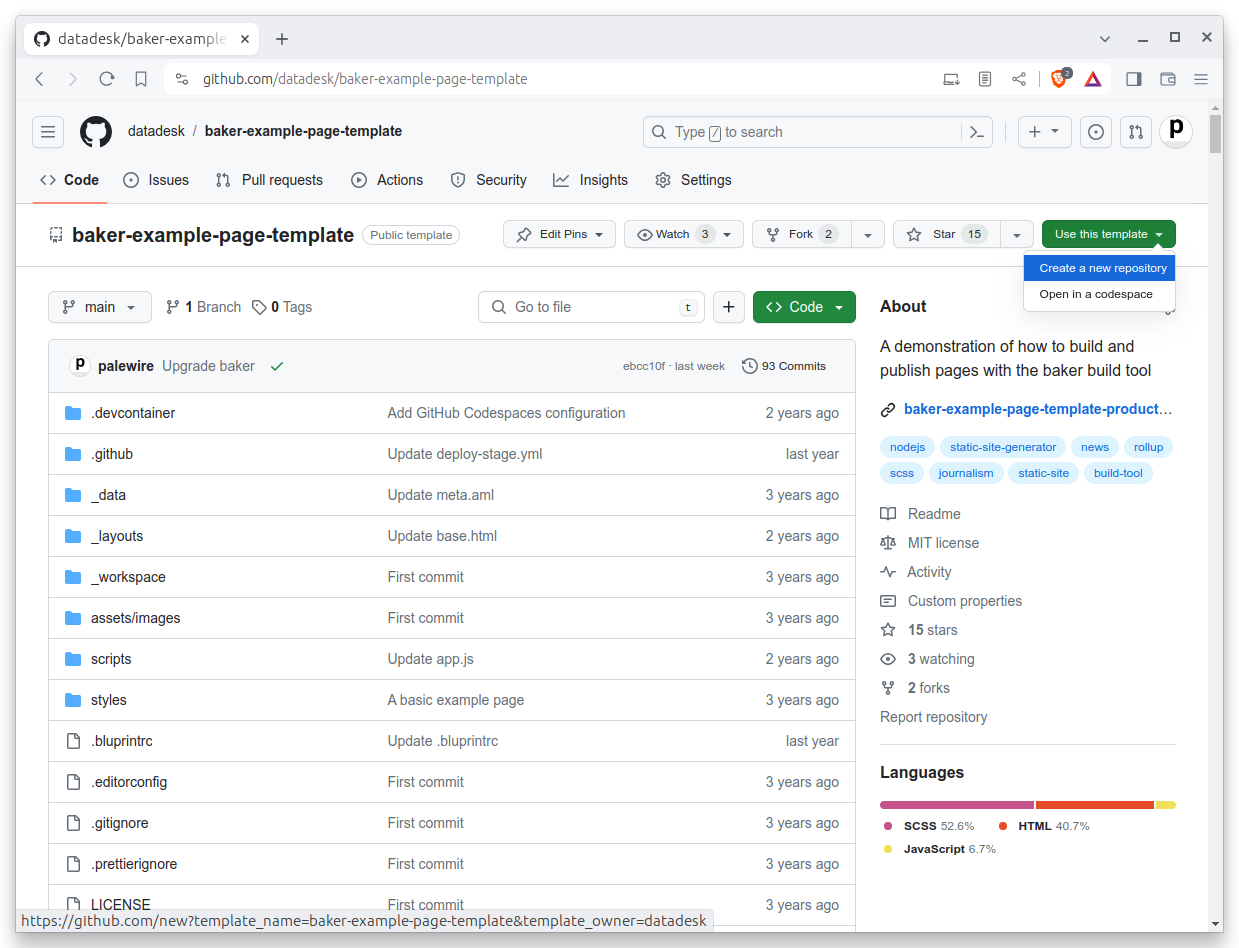Viewport: 1239px width, 948px height.
Task: Expand the fork options caret
Action: click(x=868, y=234)
